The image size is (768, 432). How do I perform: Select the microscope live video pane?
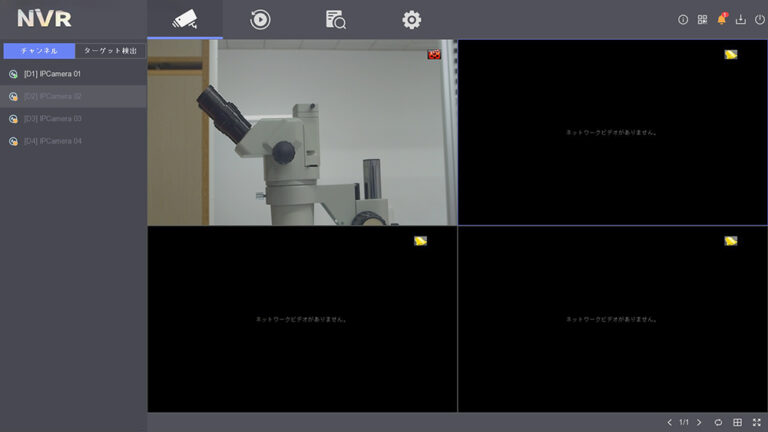(302, 133)
